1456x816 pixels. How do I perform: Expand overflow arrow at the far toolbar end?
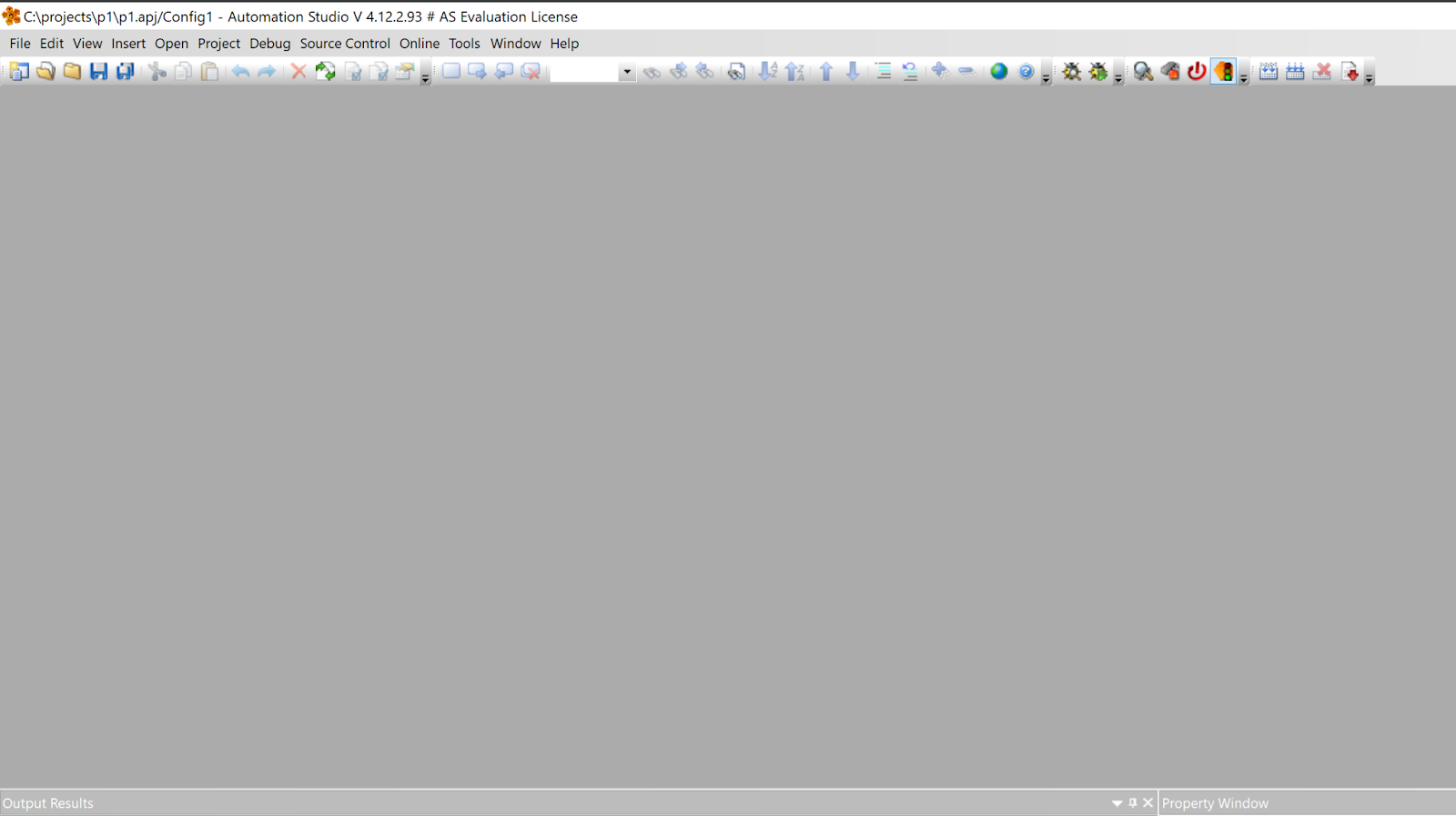point(1369,79)
